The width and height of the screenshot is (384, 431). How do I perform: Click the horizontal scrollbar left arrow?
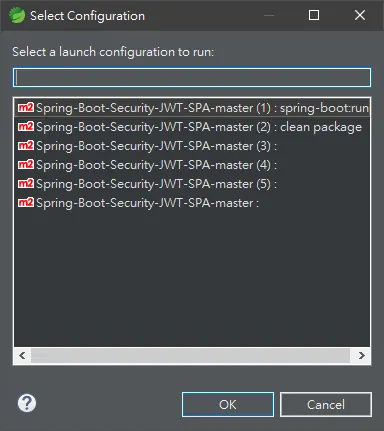coord(22,355)
